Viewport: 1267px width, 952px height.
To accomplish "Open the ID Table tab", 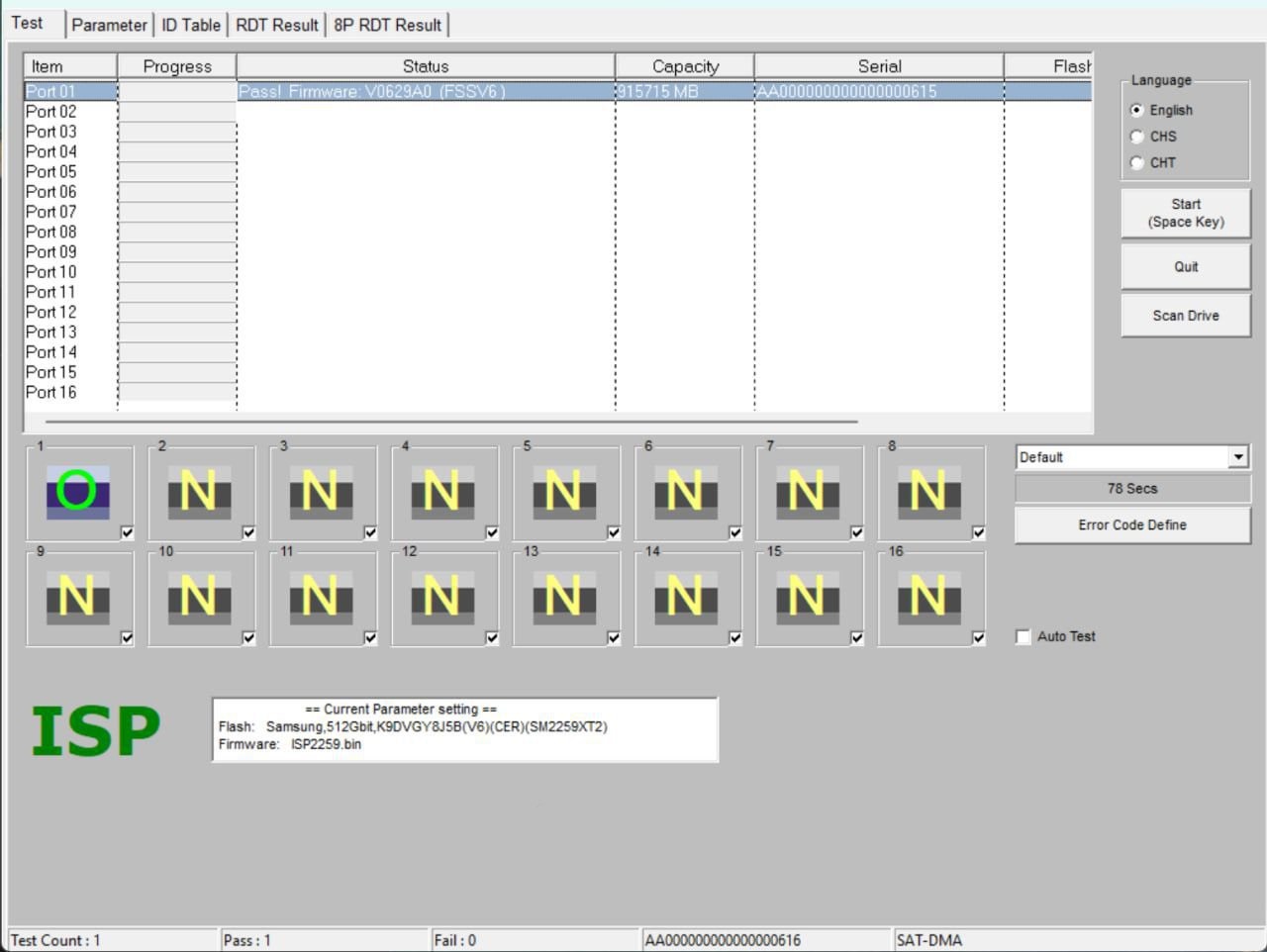I will pyautogui.click(x=191, y=25).
